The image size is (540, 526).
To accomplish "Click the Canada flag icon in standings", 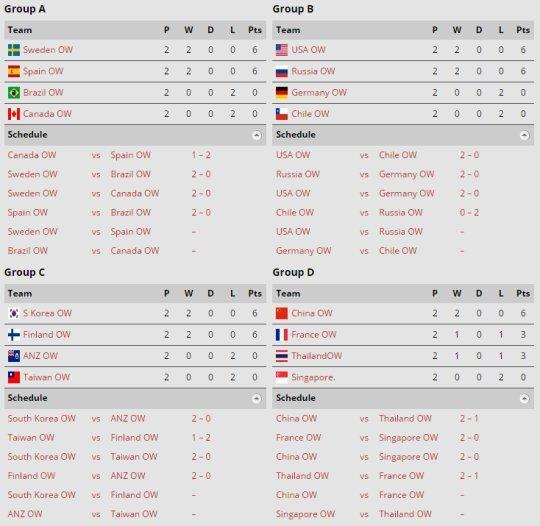I will tap(14, 114).
